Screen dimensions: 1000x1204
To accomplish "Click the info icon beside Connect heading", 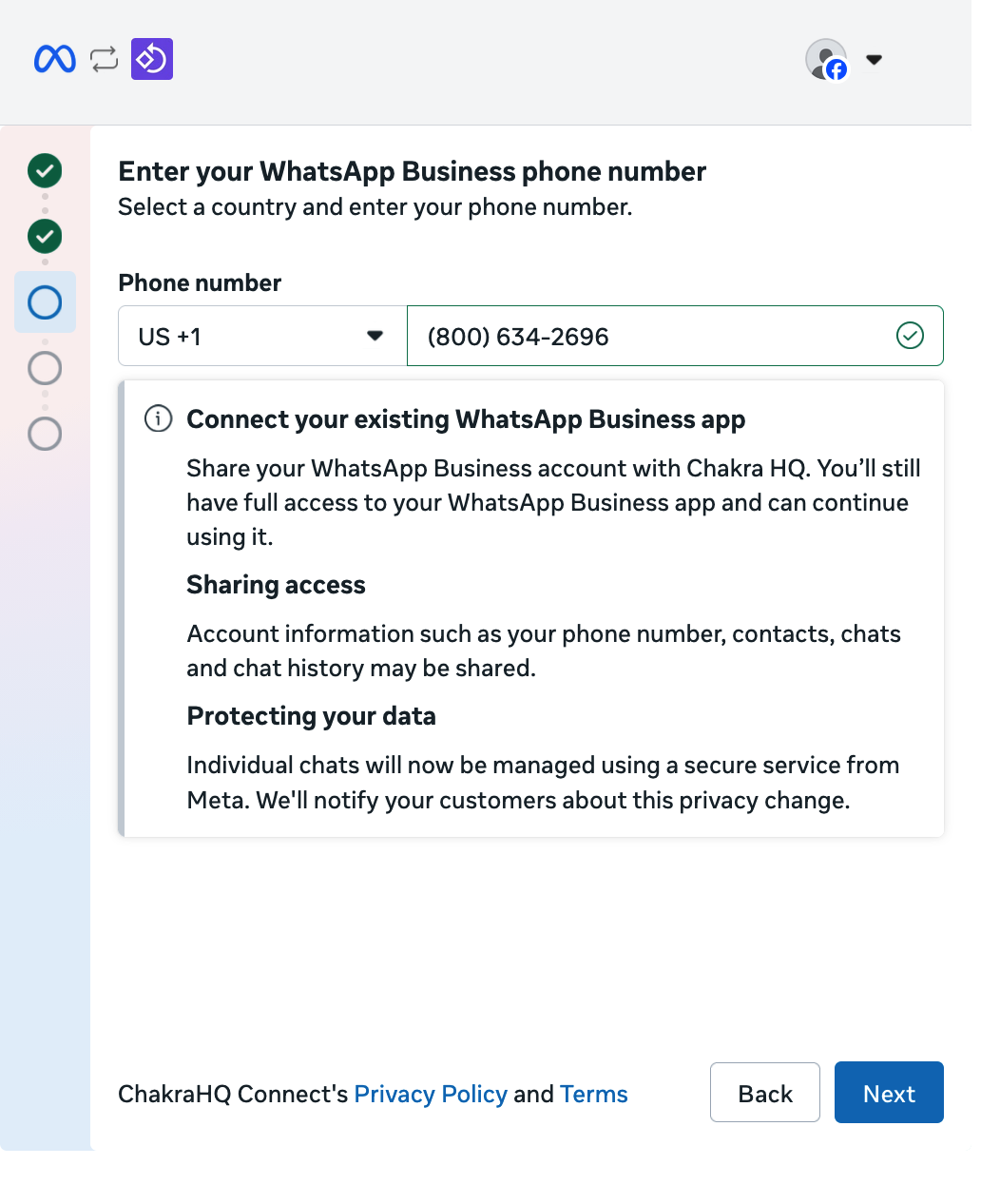I will [158, 418].
